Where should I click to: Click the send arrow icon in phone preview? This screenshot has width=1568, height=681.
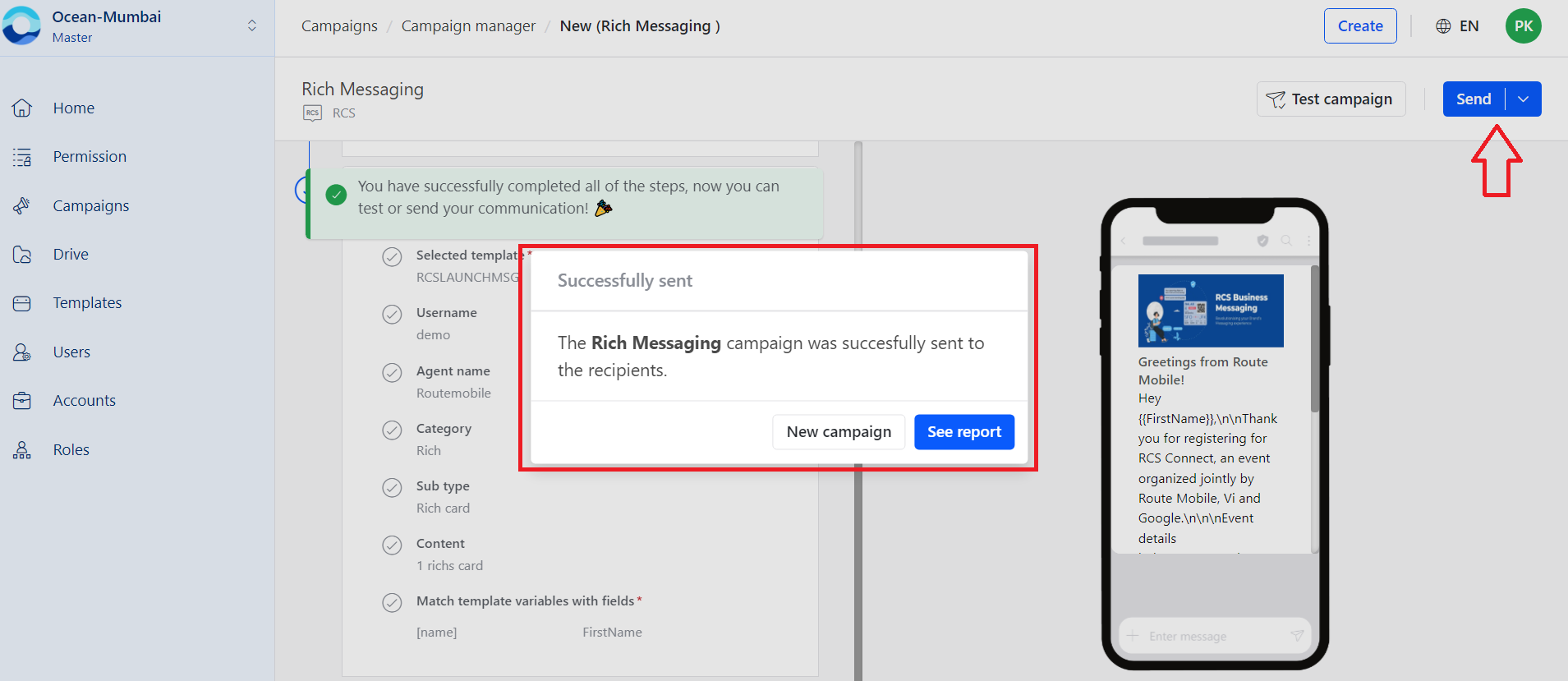click(1297, 636)
